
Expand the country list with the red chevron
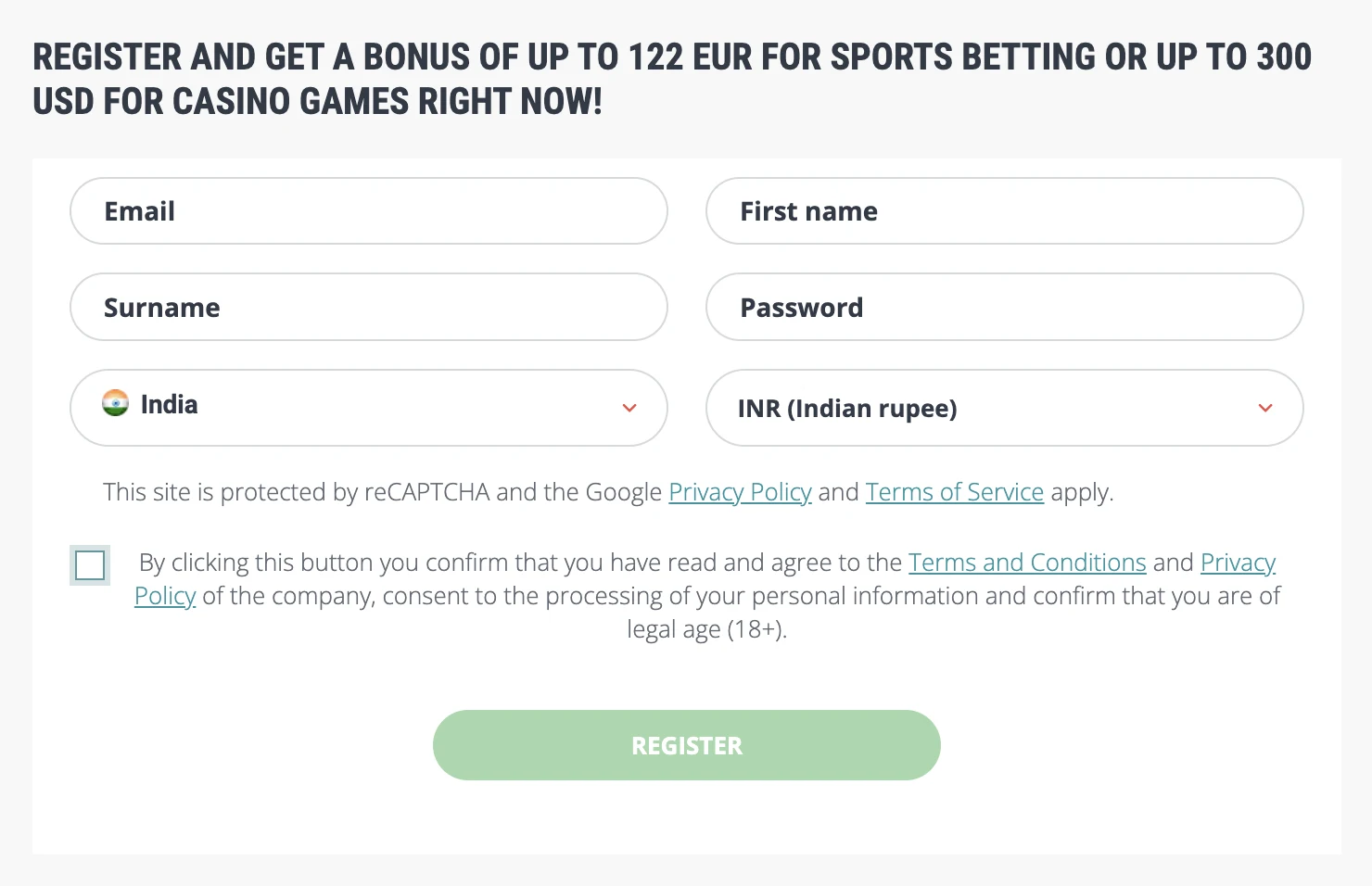pyautogui.click(x=629, y=408)
